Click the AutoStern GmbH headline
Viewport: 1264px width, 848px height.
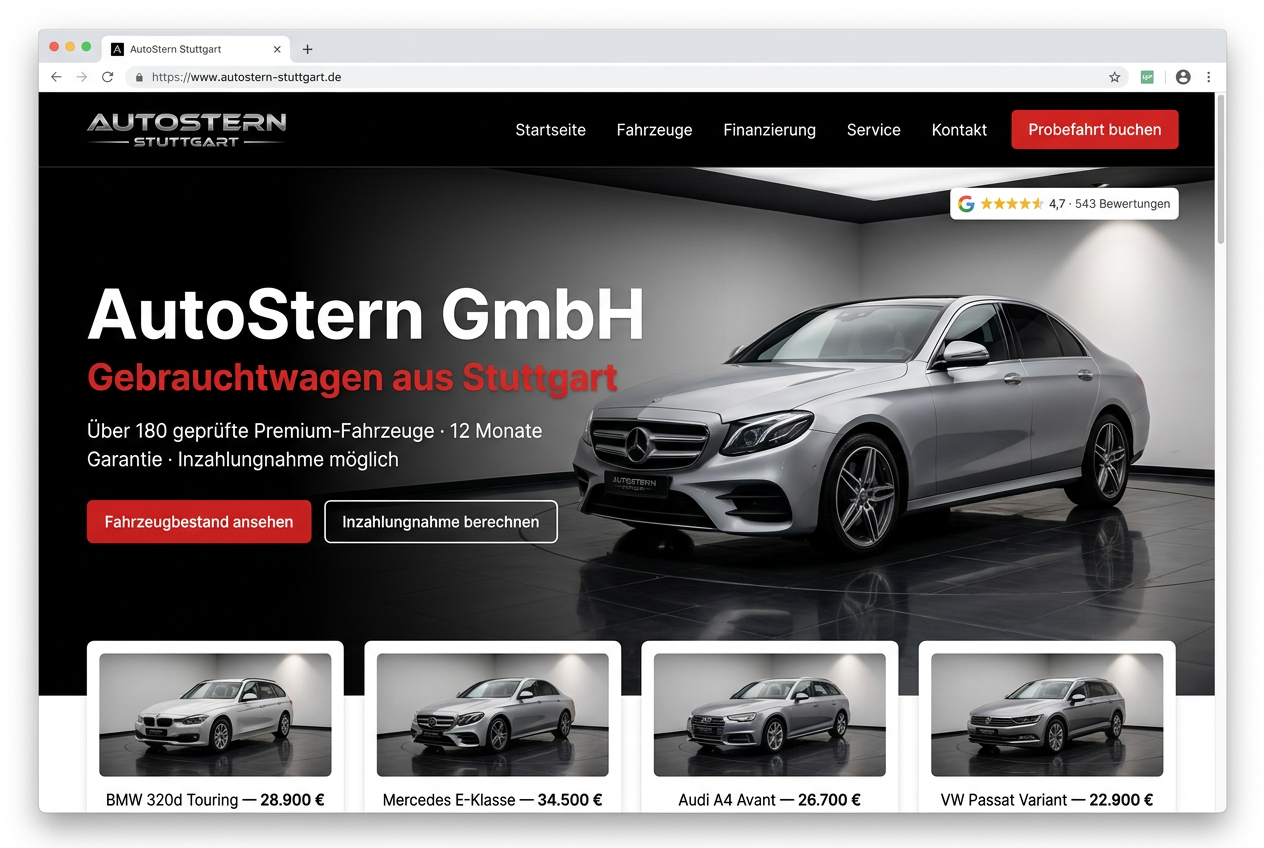(366, 315)
